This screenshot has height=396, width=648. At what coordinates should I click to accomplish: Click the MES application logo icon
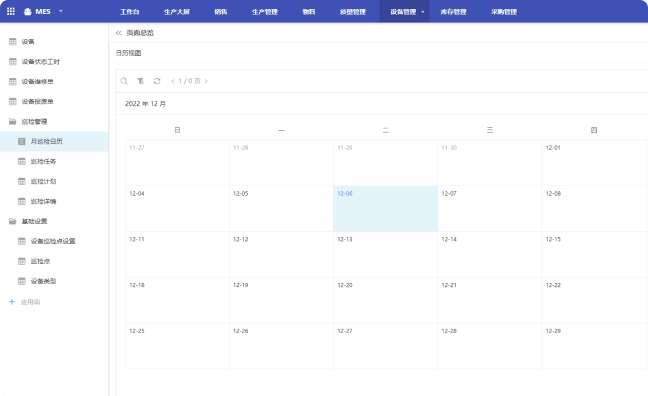coord(28,12)
